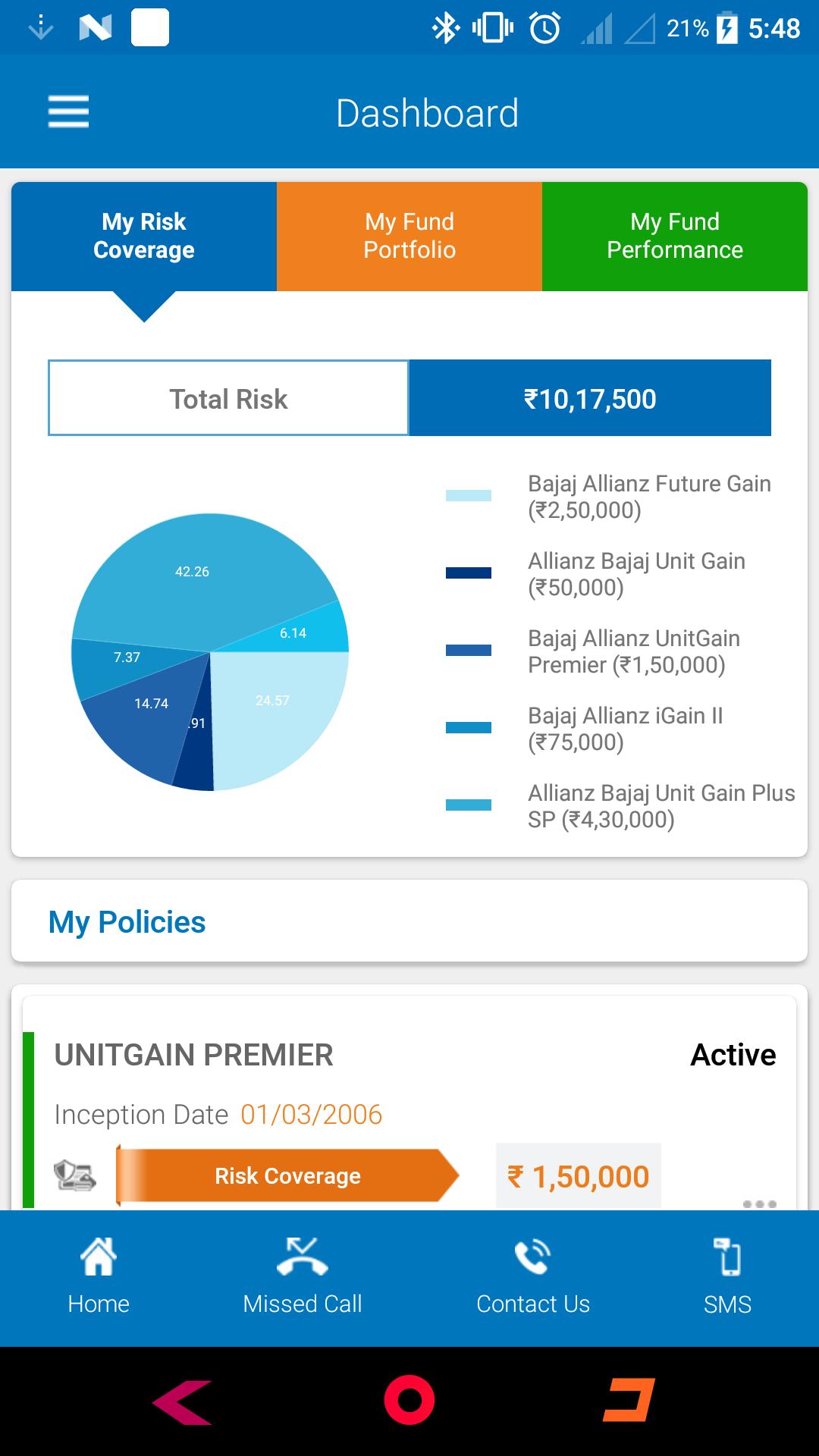Open Android recent apps icon
Viewport: 819px width, 1456px height.
coord(629,1400)
